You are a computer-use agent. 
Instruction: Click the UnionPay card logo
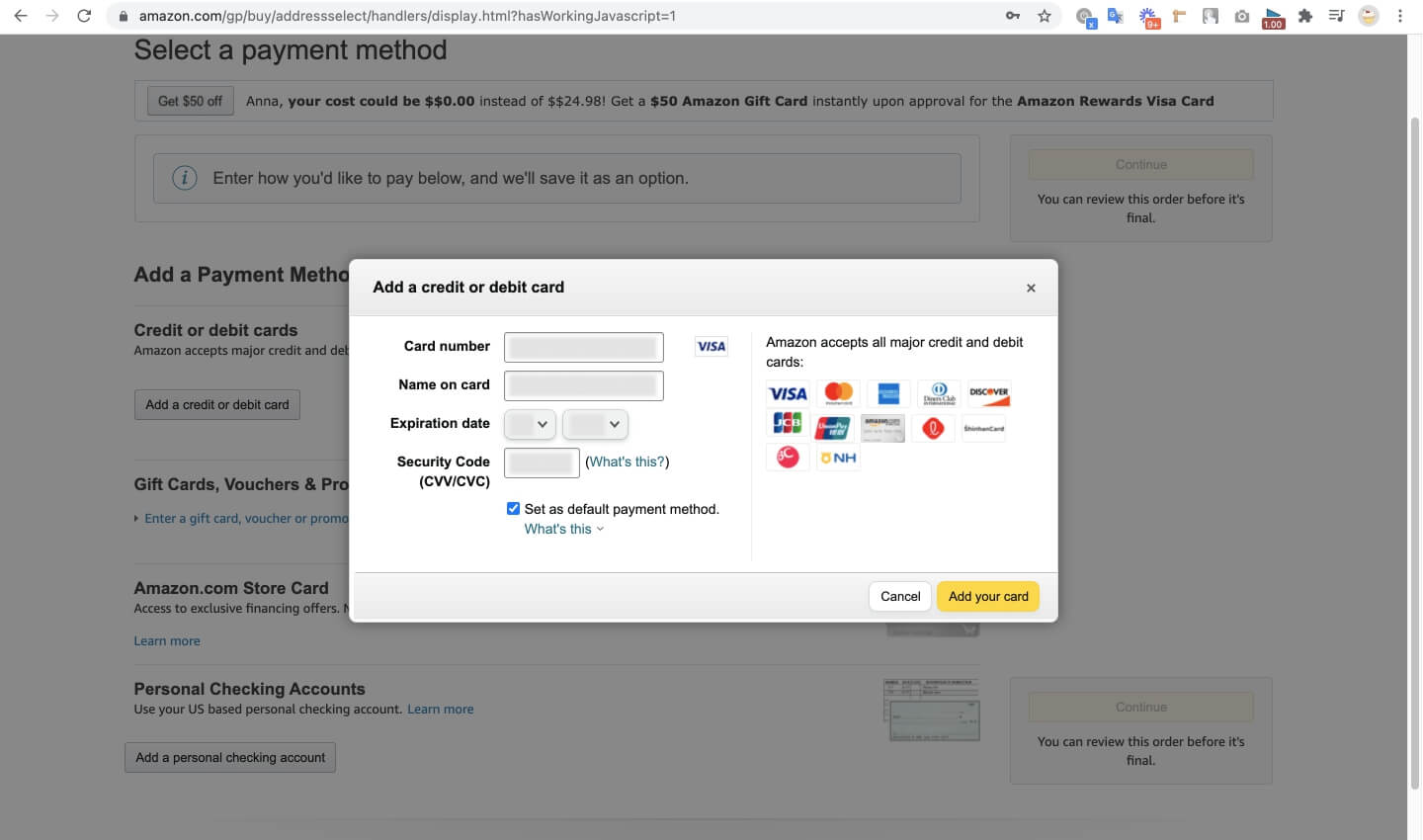pyautogui.click(x=833, y=428)
